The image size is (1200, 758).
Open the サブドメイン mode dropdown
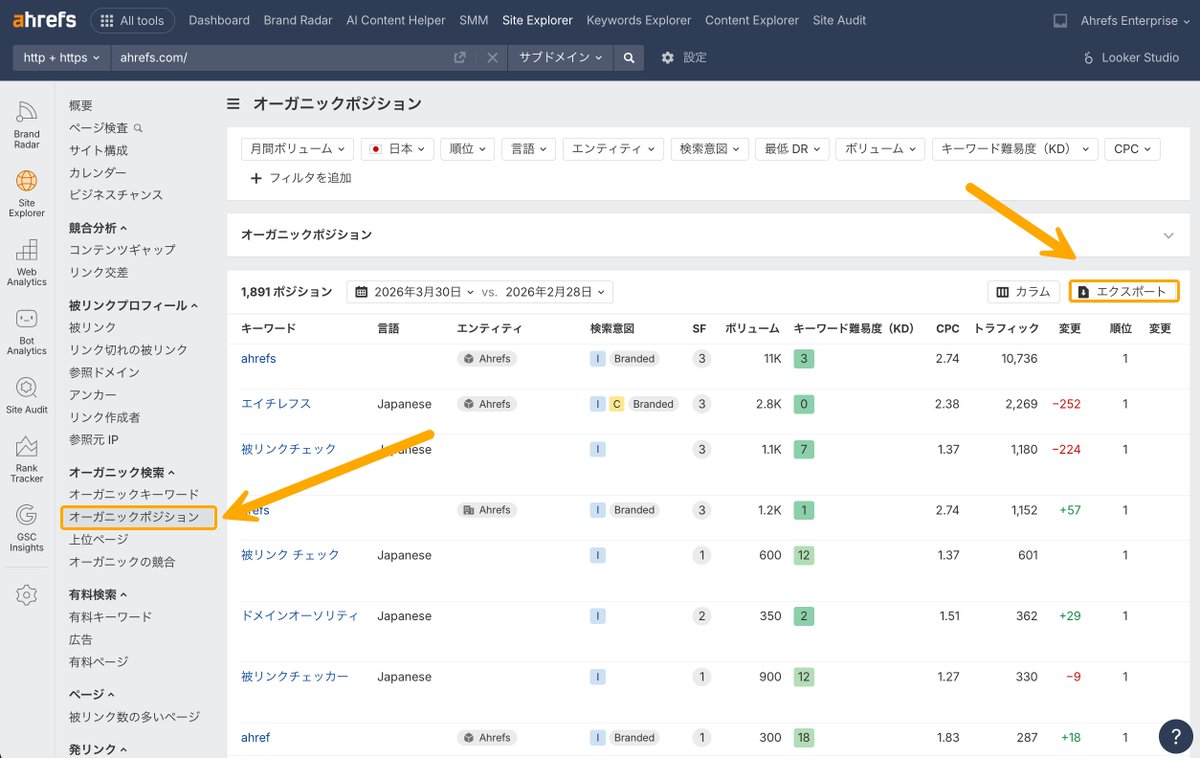point(559,57)
